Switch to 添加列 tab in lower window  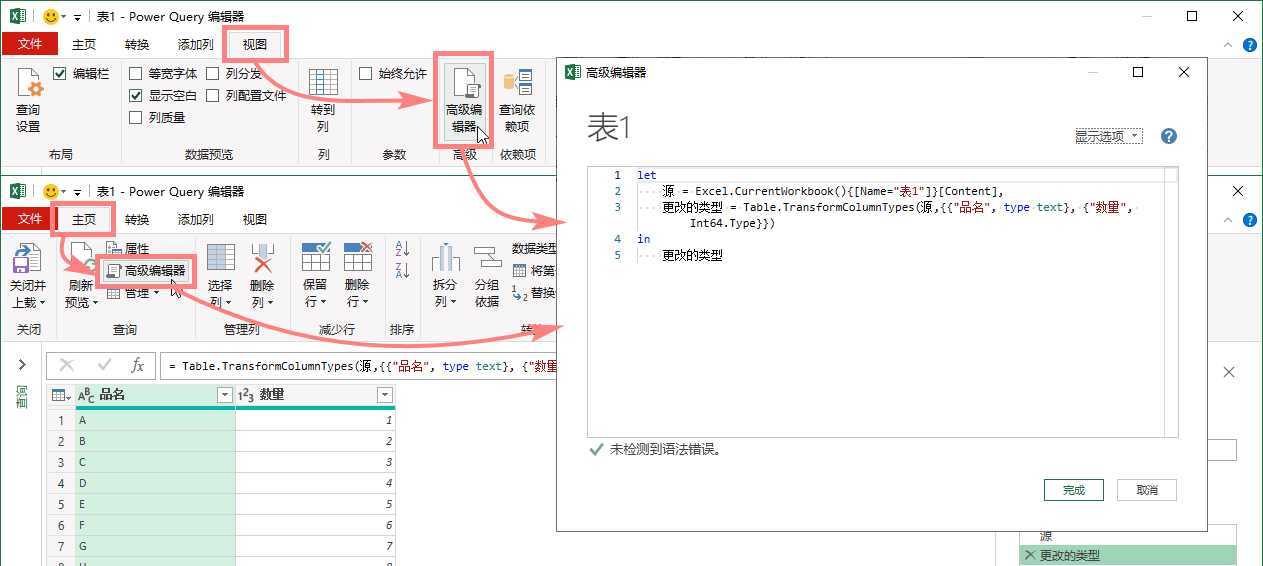pos(195,219)
